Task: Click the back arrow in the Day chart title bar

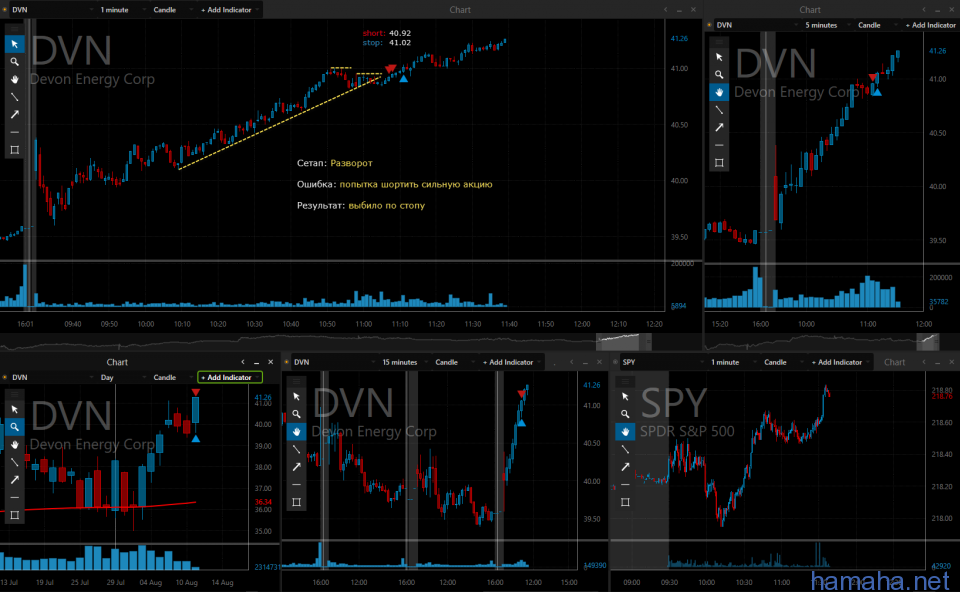Action: pyautogui.click(x=243, y=362)
